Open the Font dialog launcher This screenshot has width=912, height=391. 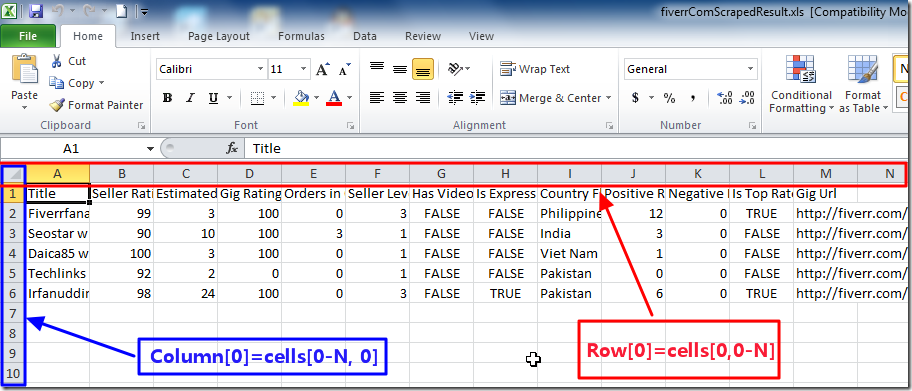click(x=350, y=125)
